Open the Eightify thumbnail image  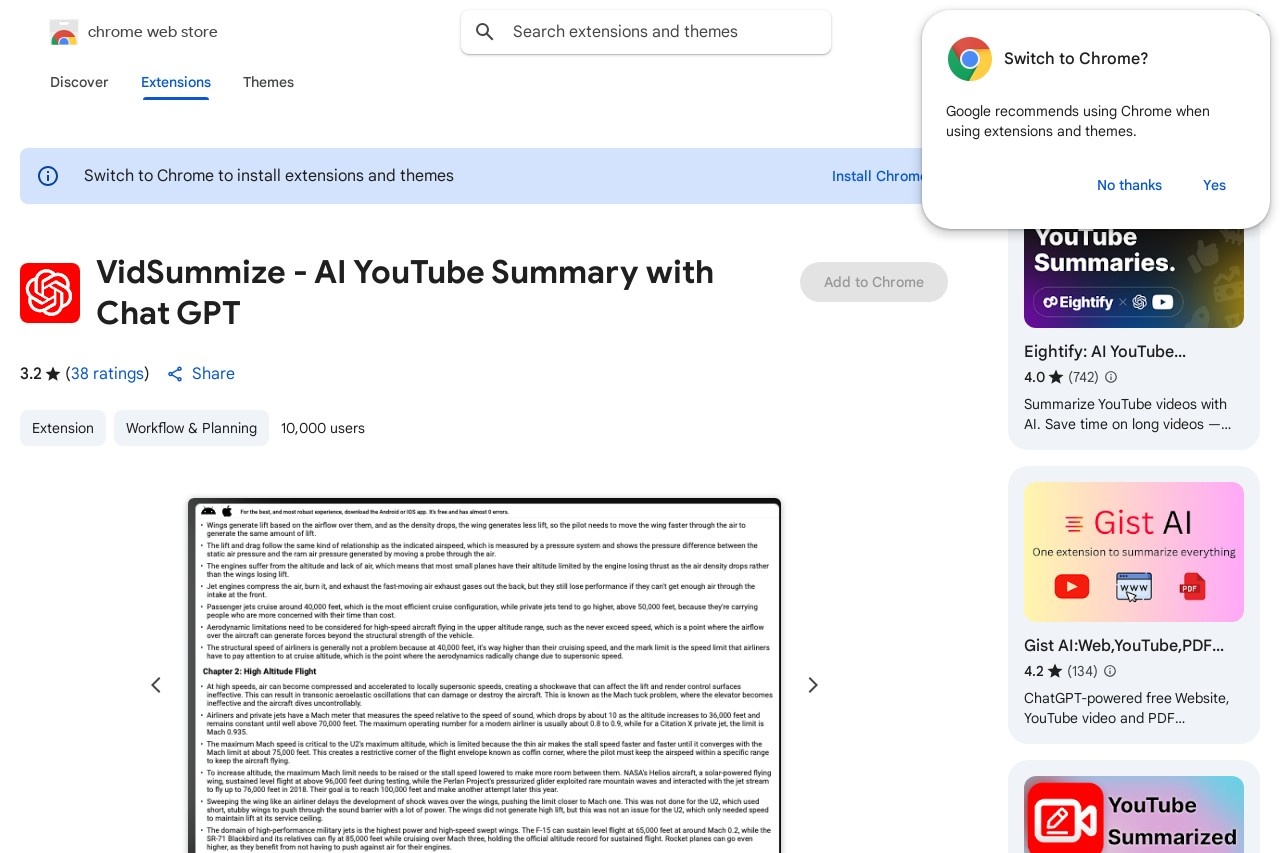[1134, 277]
